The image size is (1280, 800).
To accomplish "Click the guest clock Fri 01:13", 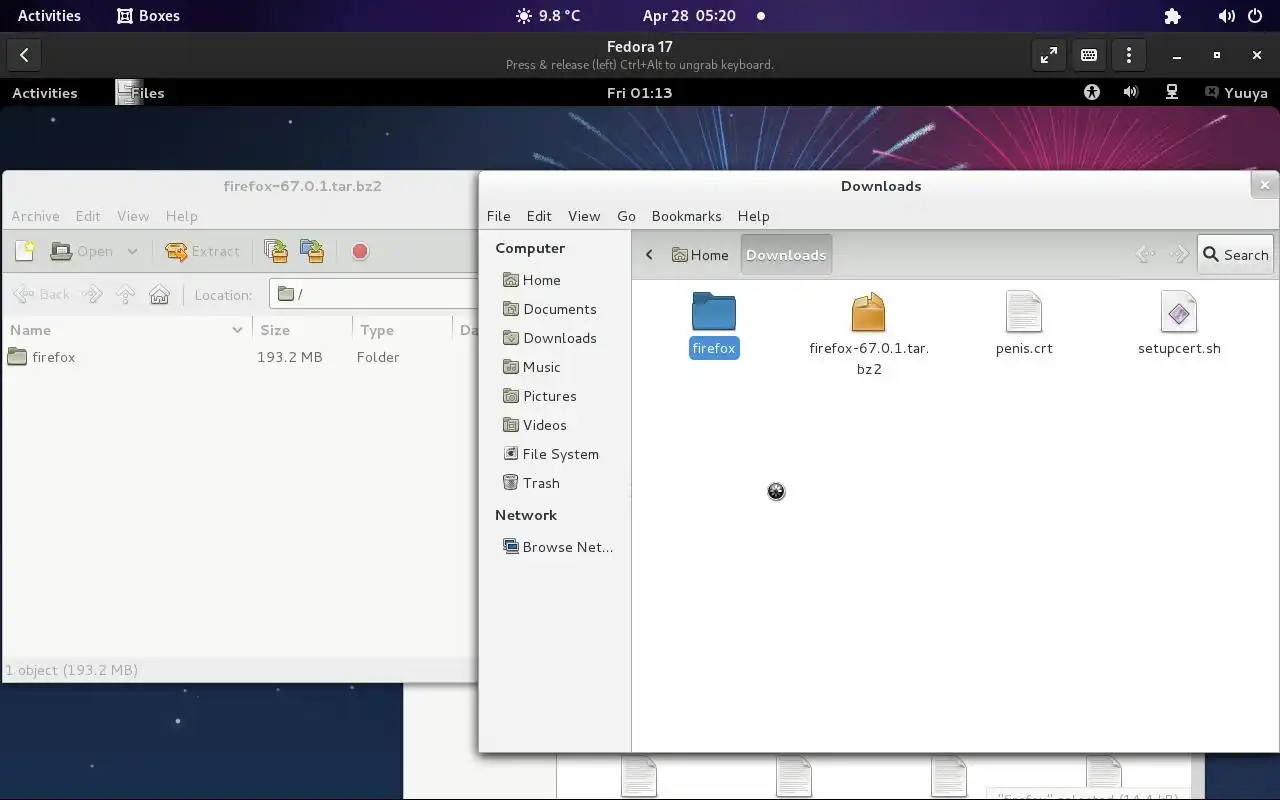I will [639, 93].
